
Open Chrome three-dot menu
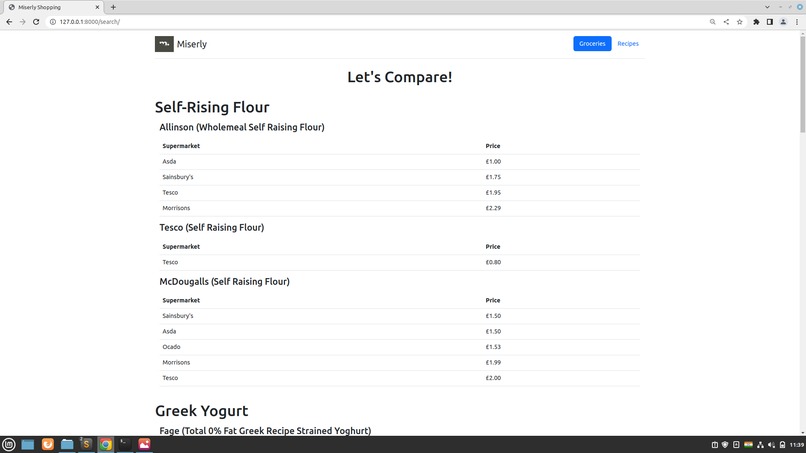point(797,22)
